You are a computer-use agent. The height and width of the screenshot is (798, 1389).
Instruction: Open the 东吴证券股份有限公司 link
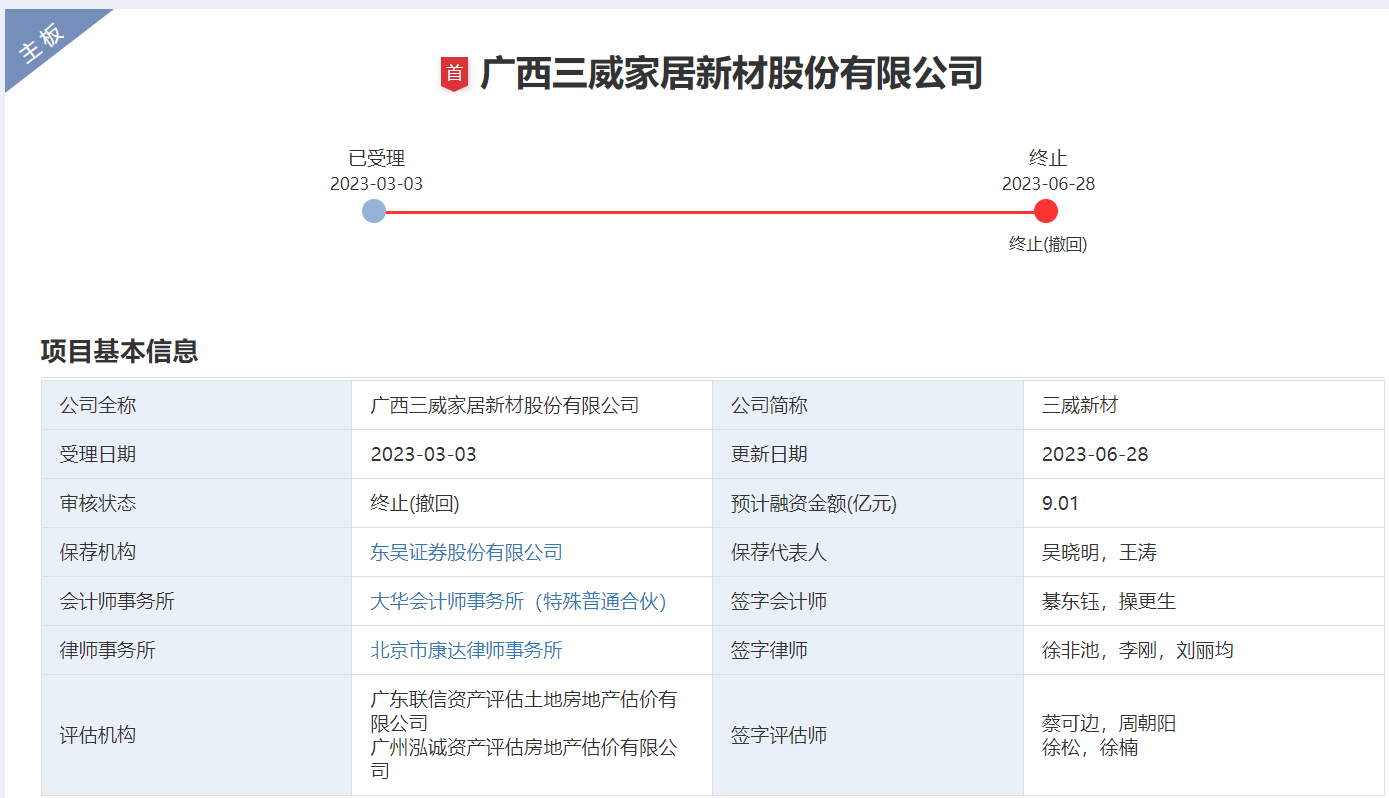point(466,552)
